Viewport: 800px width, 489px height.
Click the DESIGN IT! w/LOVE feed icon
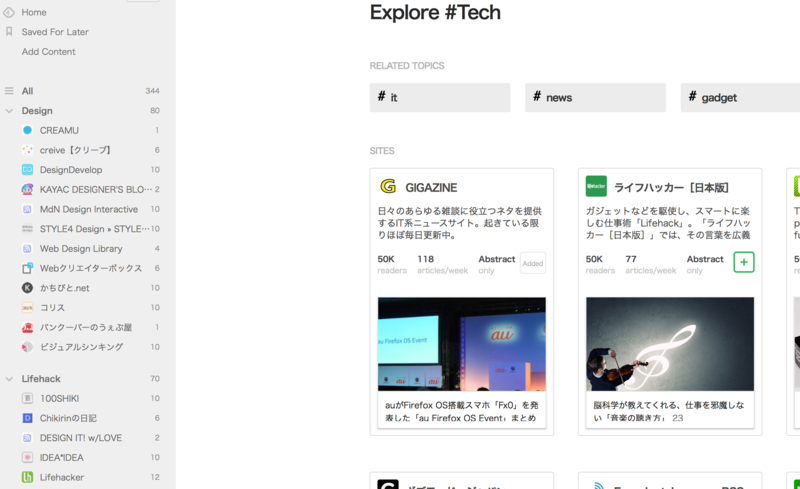coord(28,438)
